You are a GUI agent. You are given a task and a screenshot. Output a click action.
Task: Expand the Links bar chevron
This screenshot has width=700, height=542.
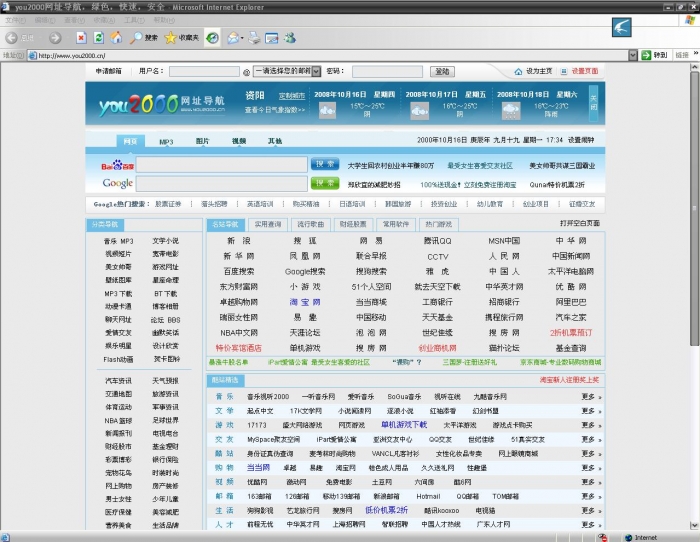pos(696,54)
